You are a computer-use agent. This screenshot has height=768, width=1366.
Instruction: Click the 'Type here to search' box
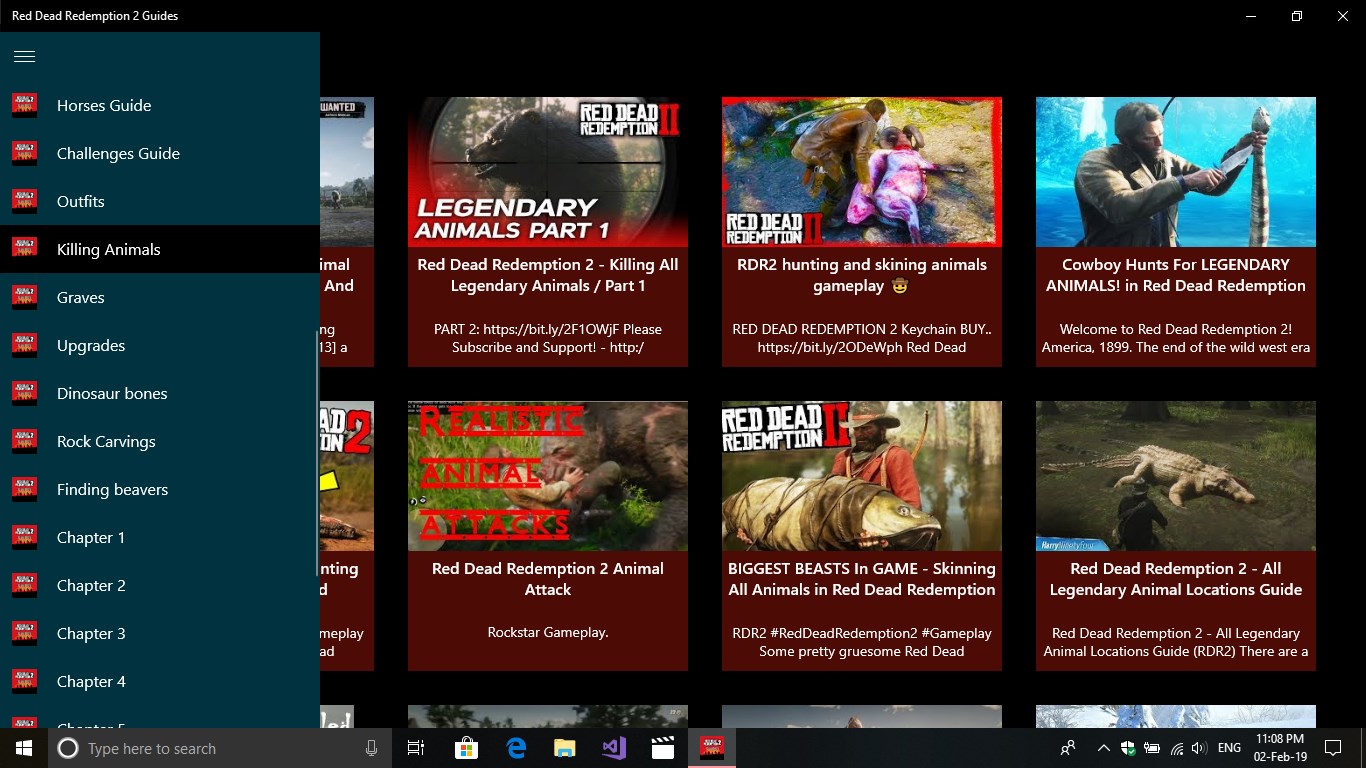pyautogui.click(x=220, y=748)
